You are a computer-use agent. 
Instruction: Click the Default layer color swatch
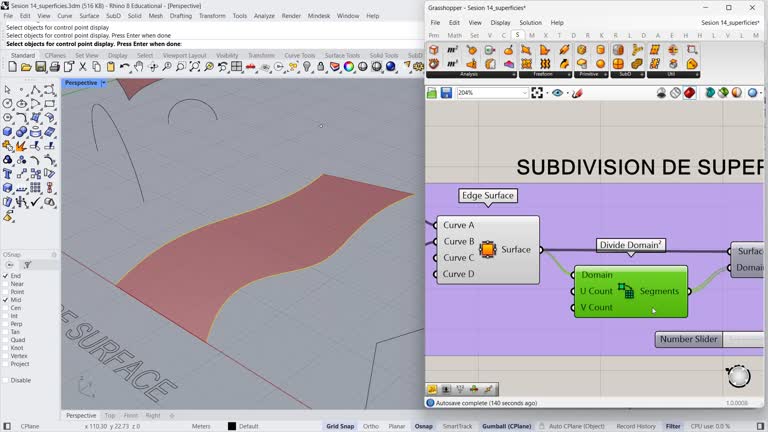click(x=232, y=426)
